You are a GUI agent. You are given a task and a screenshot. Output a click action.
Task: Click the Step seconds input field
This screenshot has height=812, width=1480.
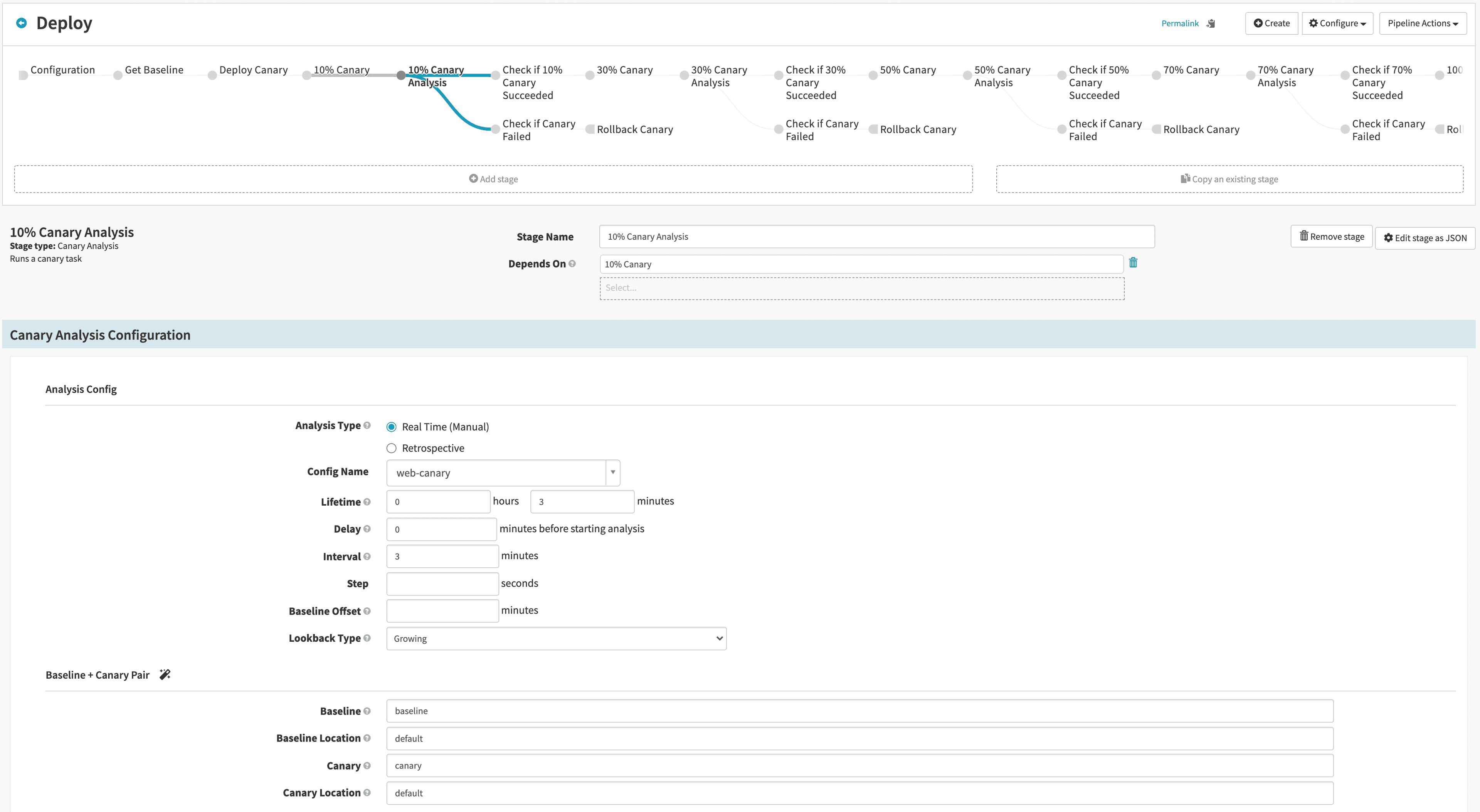coord(442,583)
